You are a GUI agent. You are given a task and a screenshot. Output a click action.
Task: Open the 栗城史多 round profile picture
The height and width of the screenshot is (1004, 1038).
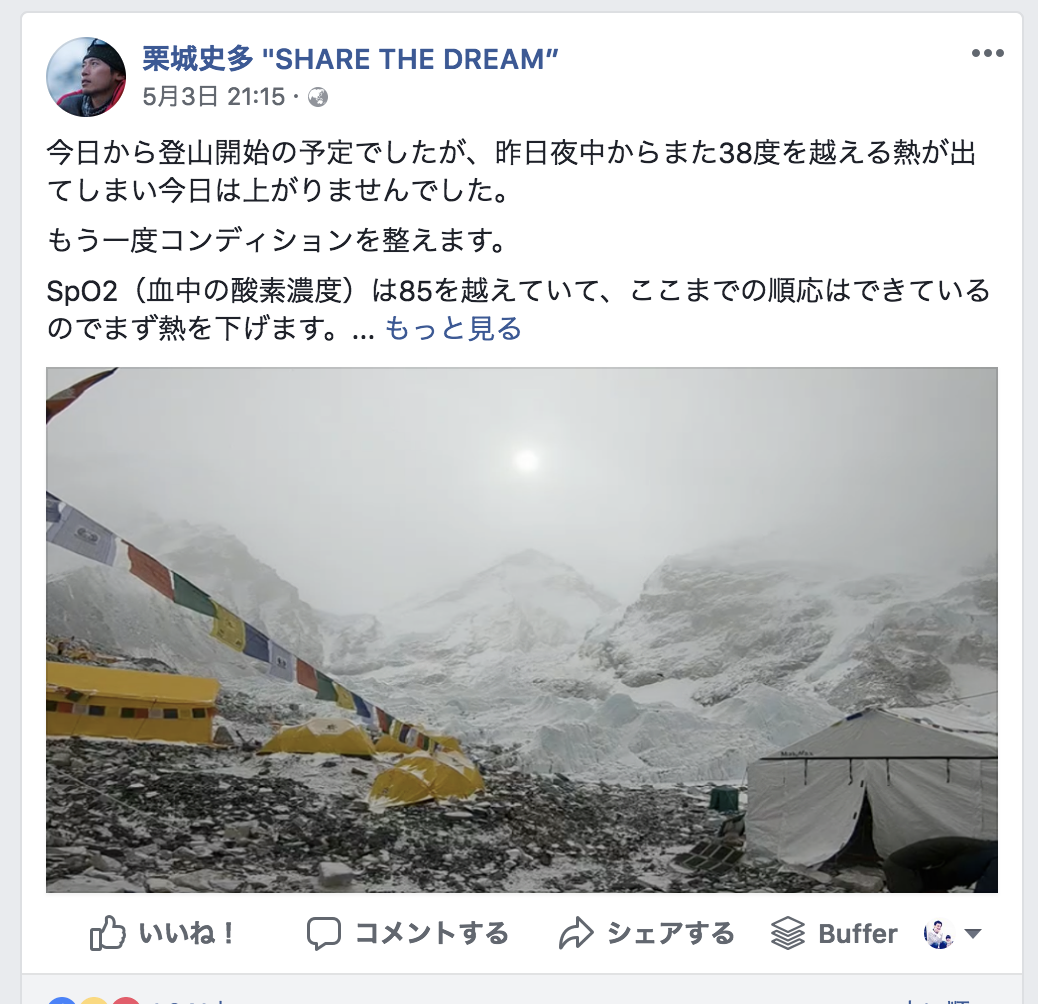(x=86, y=77)
